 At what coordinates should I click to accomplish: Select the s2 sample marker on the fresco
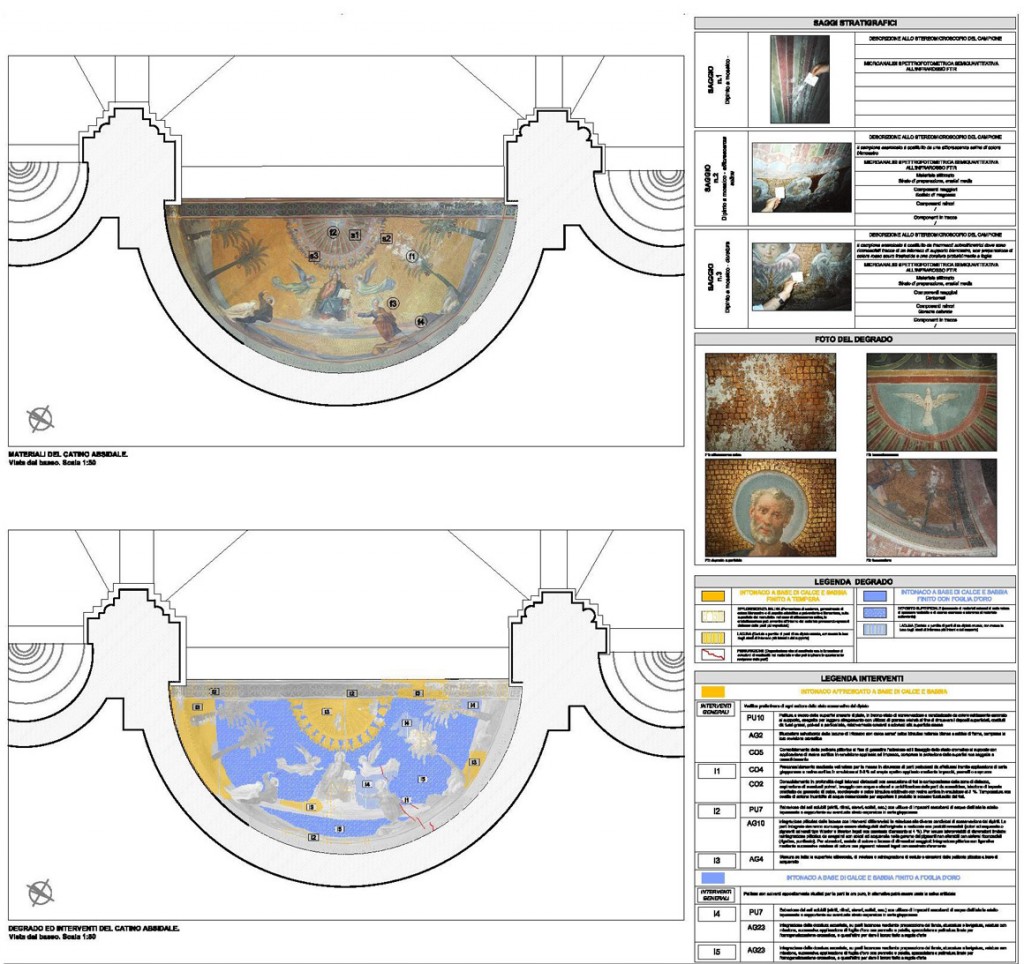[386, 238]
